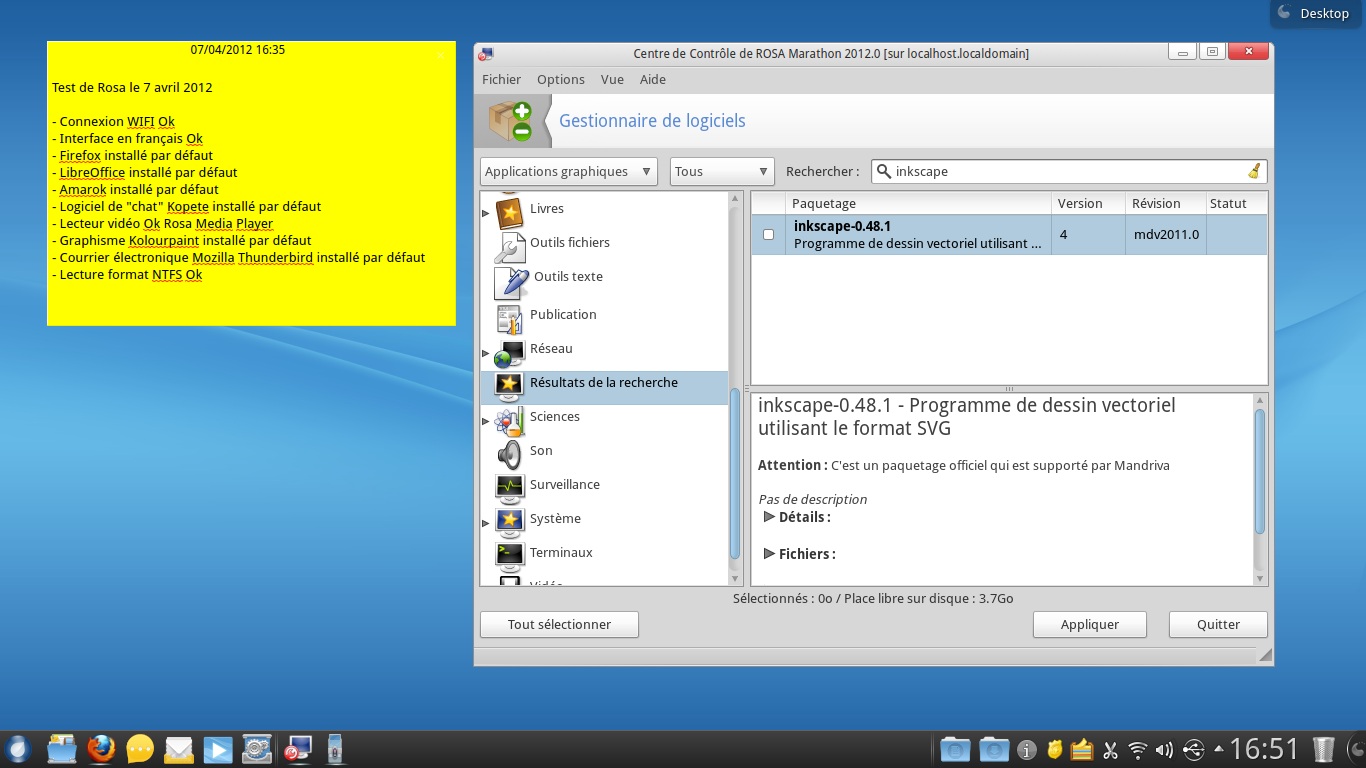
Task: Click the Tout sélectionner button
Action: (x=559, y=624)
